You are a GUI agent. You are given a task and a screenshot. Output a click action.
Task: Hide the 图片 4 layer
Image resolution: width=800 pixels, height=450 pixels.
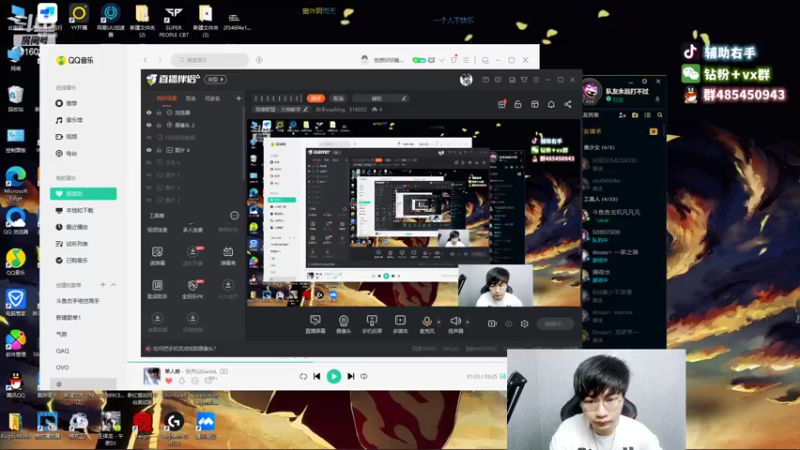coord(149,150)
